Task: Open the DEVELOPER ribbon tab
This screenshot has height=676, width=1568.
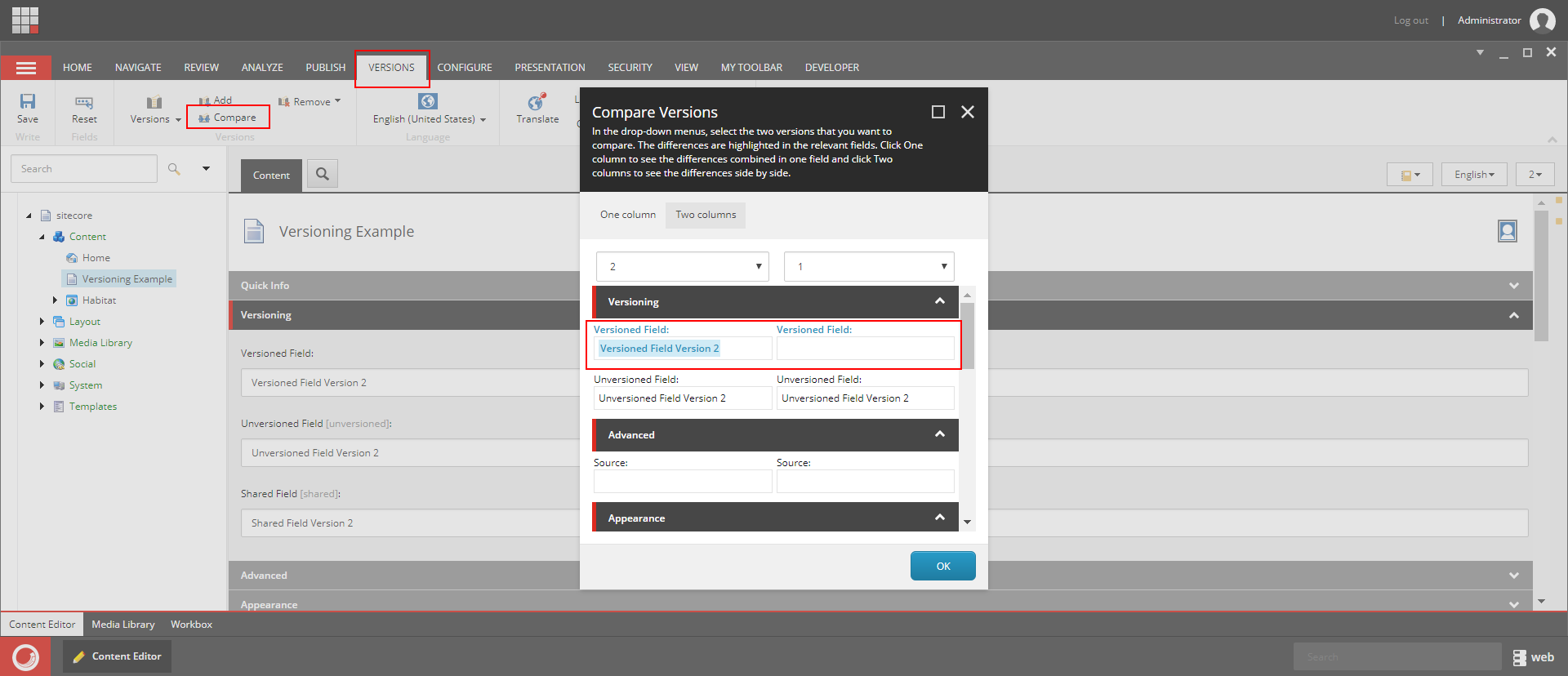Action: [x=832, y=68]
